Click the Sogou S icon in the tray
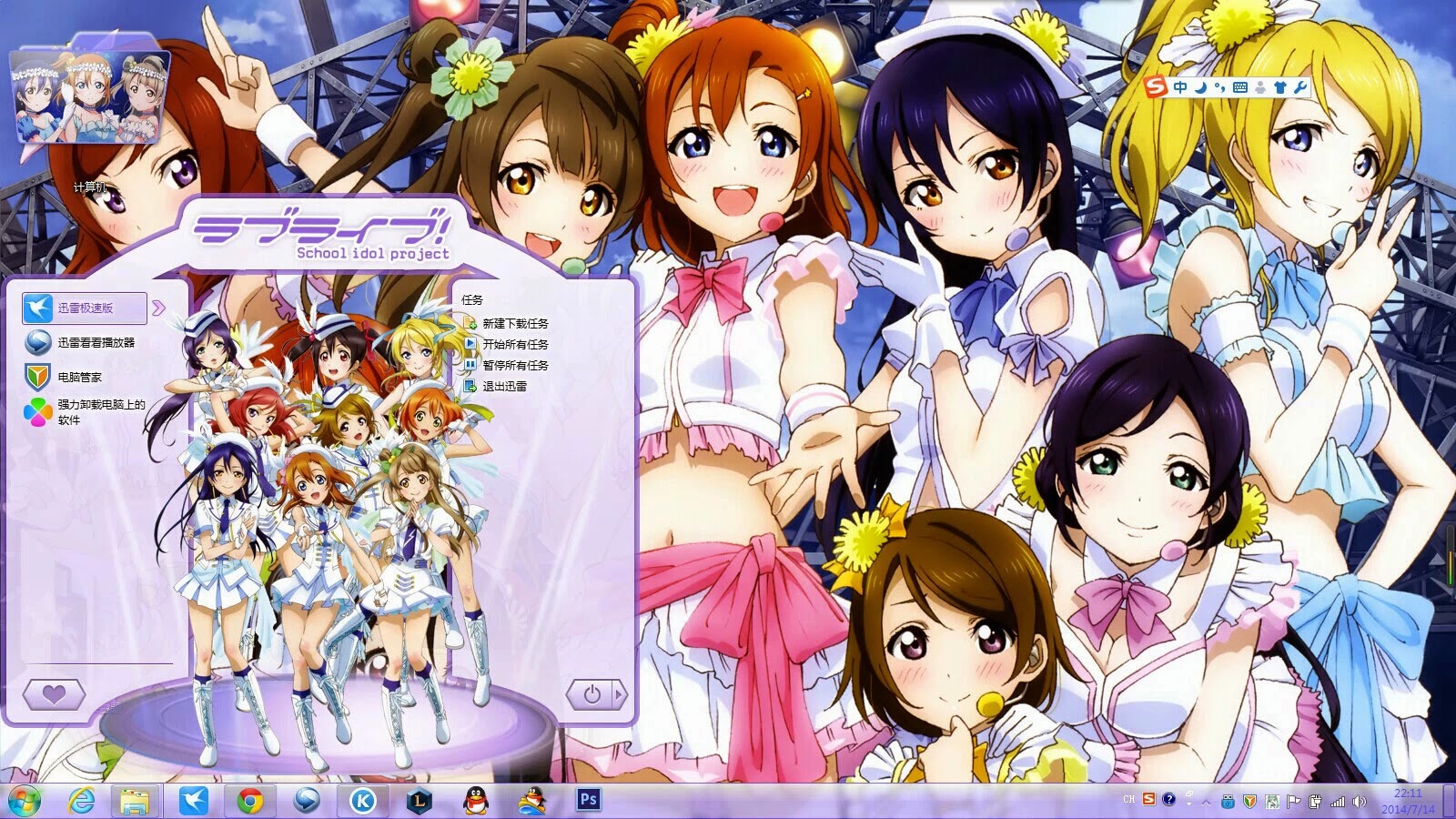1456x819 pixels. (1148, 799)
